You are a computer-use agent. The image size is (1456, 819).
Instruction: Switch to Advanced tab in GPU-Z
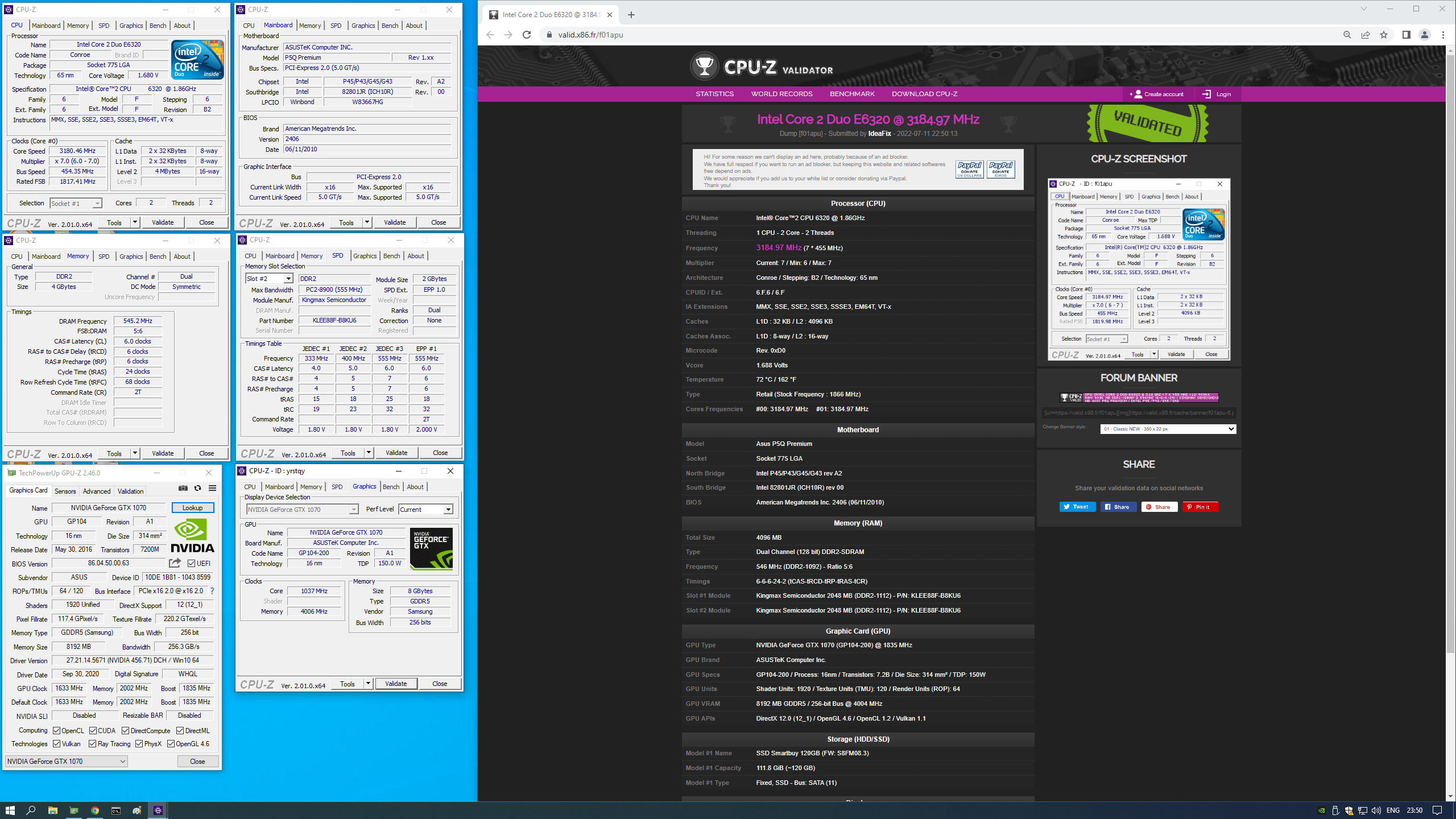(x=97, y=491)
